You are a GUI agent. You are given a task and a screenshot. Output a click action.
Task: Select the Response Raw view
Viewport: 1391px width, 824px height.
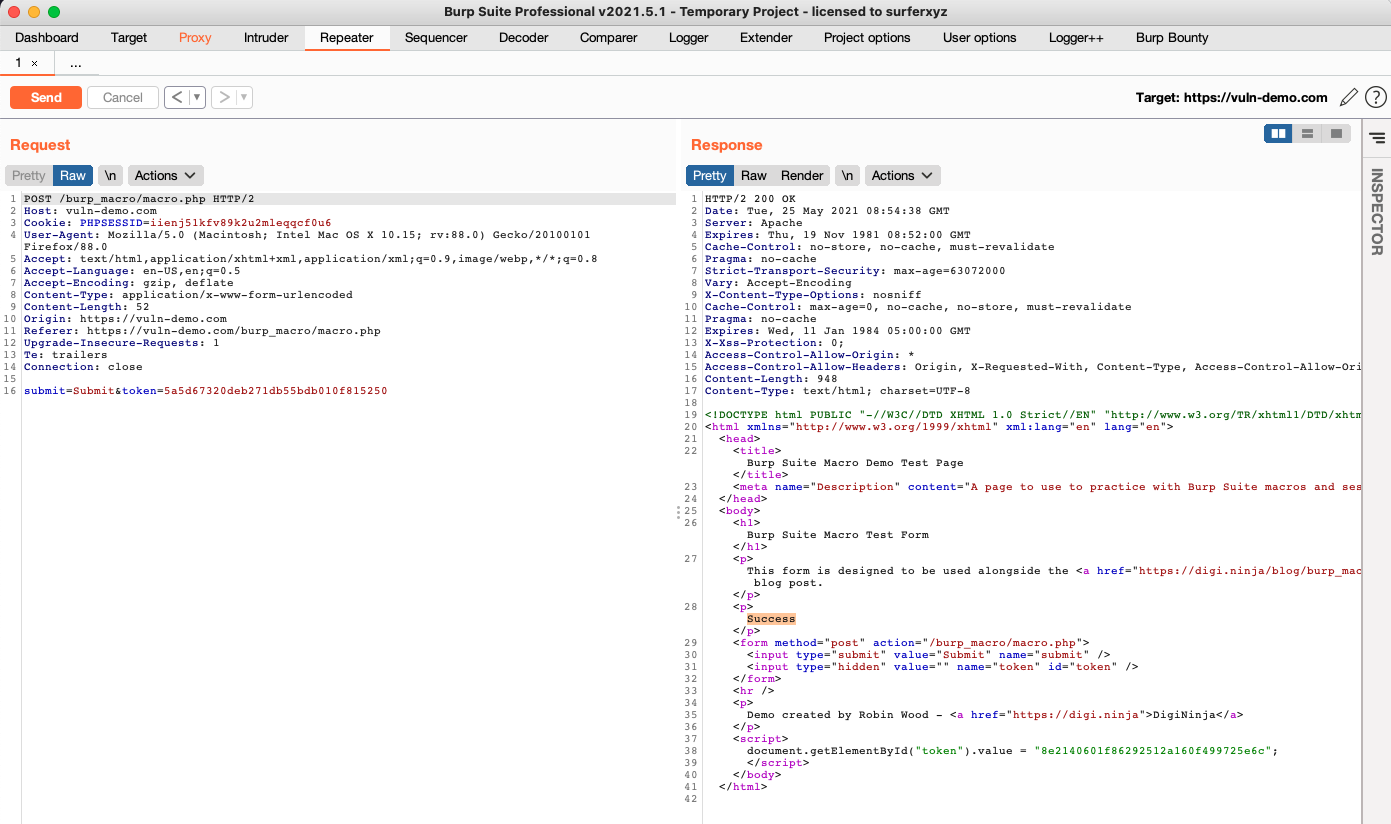pyautogui.click(x=754, y=175)
